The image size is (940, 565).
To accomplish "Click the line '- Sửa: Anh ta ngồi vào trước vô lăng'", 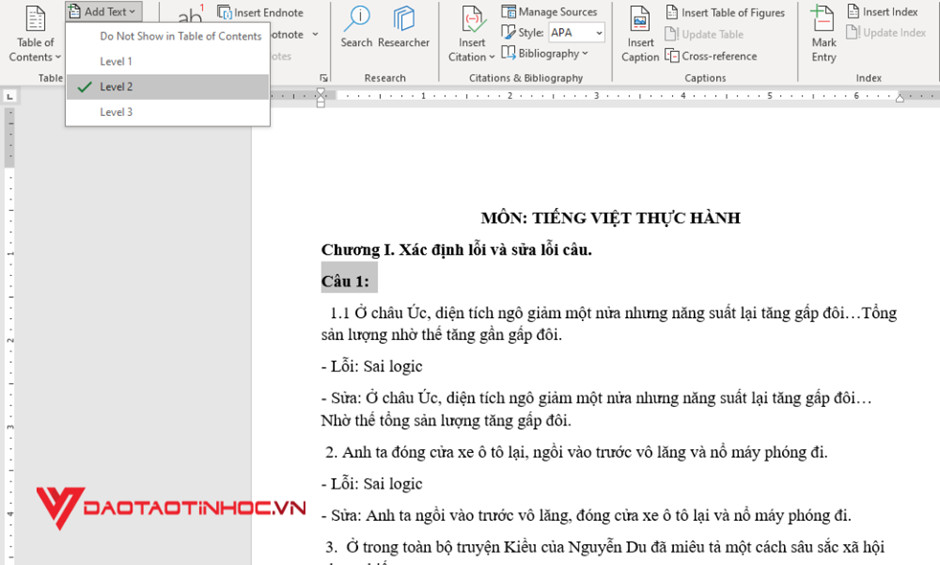I will point(586,515).
